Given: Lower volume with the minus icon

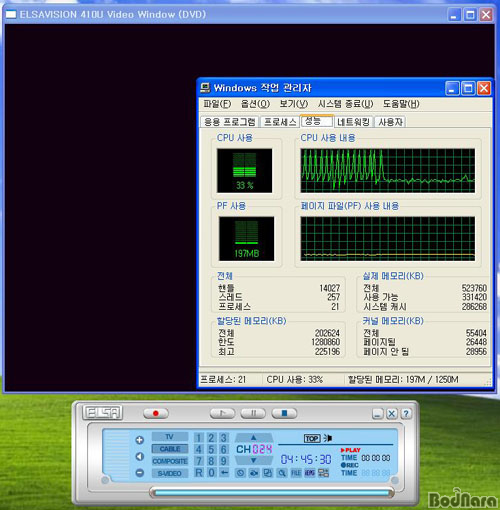Looking at the screenshot, I should 140,472.
